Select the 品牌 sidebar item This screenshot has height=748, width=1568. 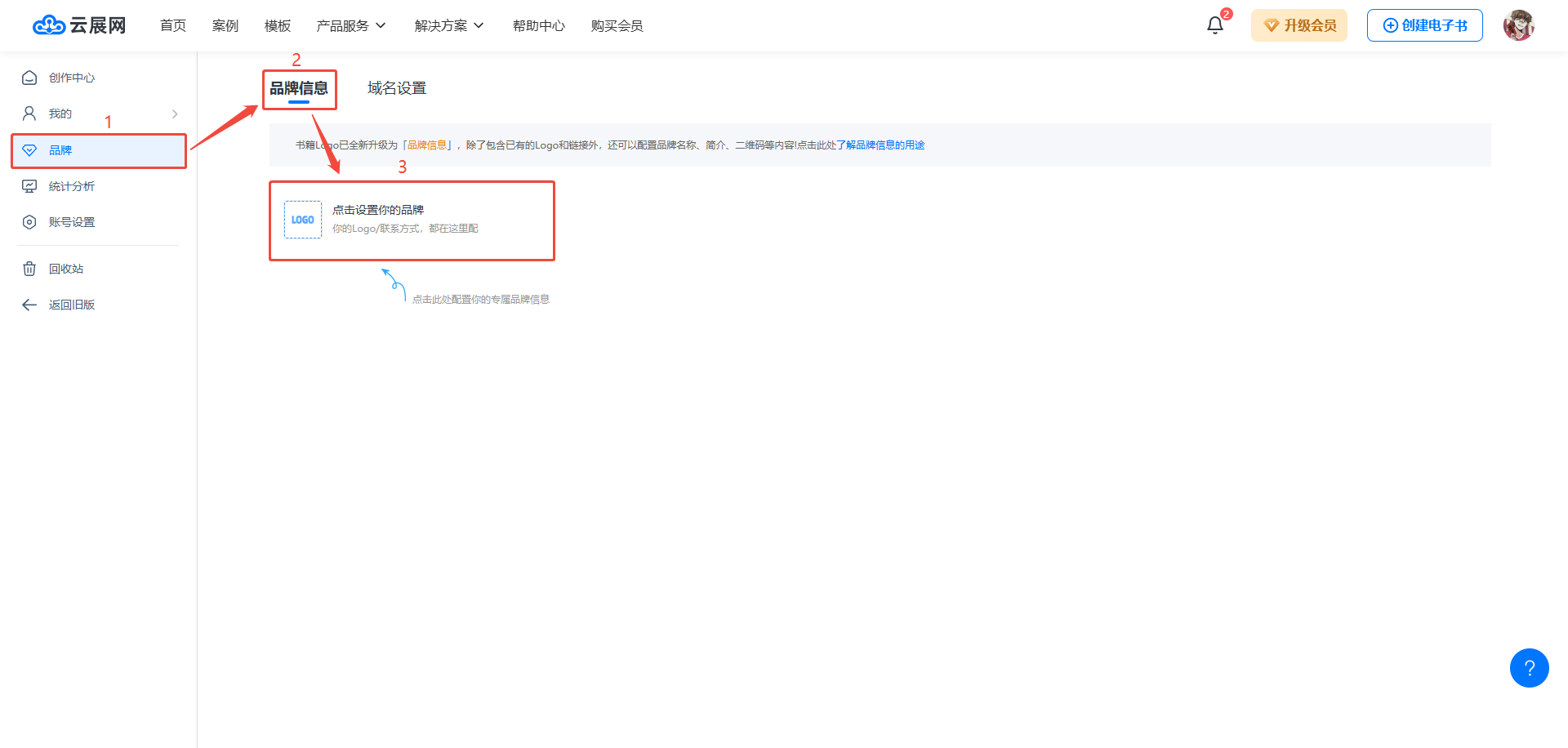(x=60, y=150)
